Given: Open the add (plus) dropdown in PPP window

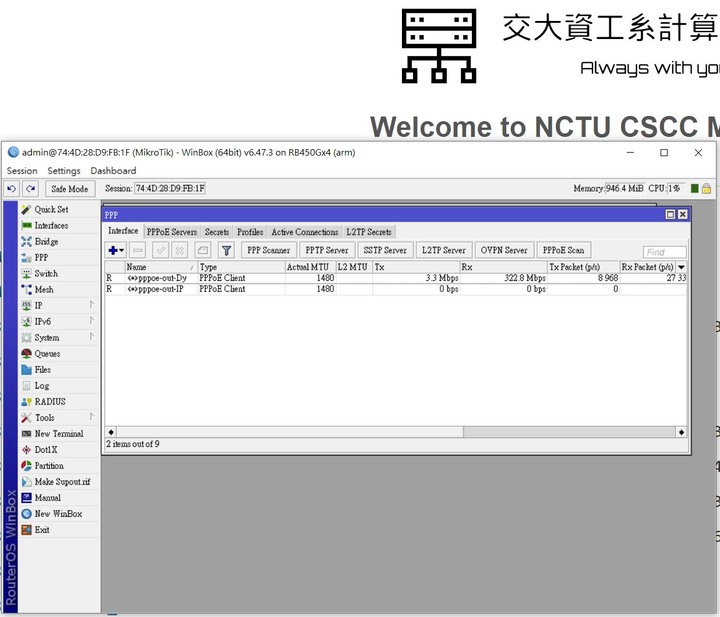Looking at the screenshot, I should point(116,250).
